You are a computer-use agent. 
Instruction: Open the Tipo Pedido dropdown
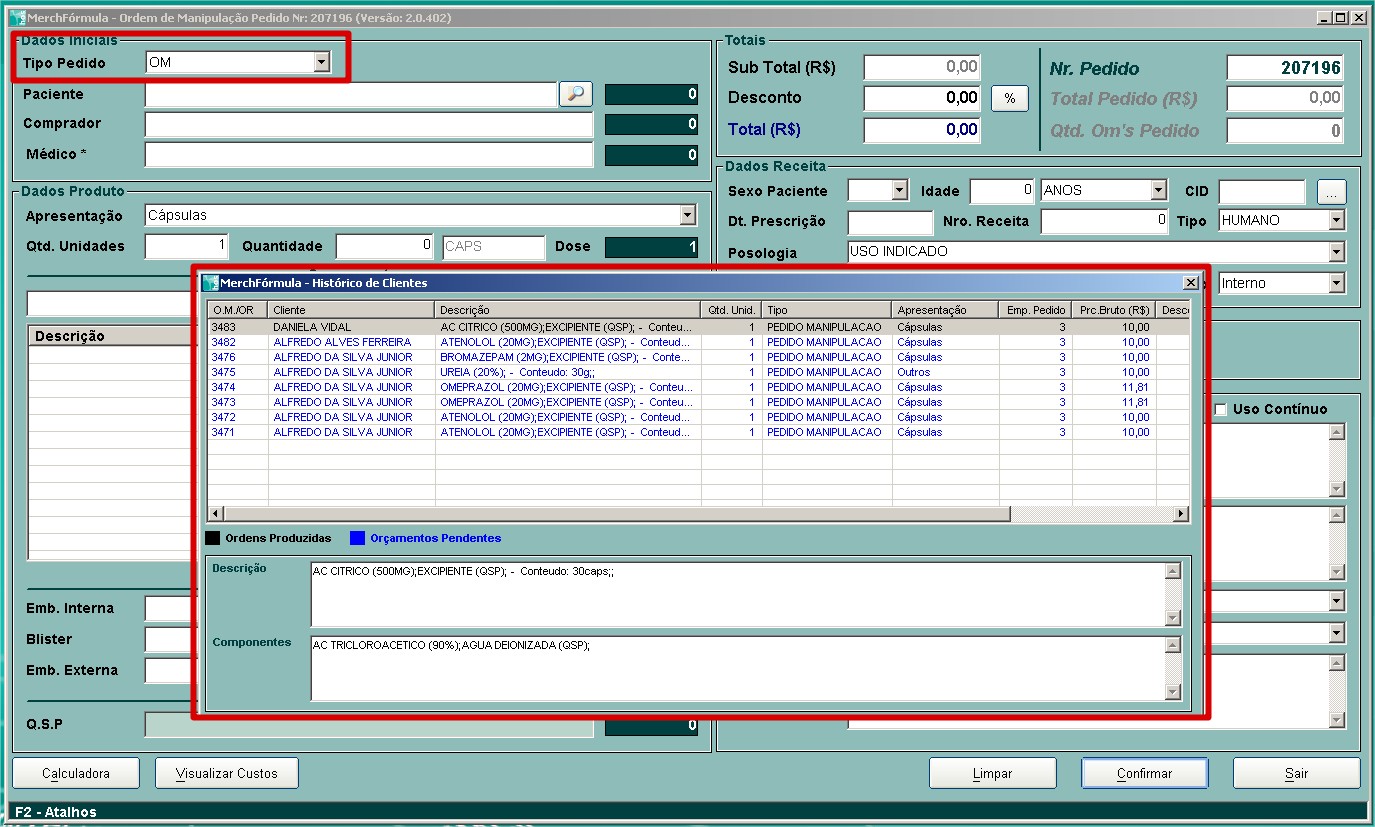[x=321, y=62]
